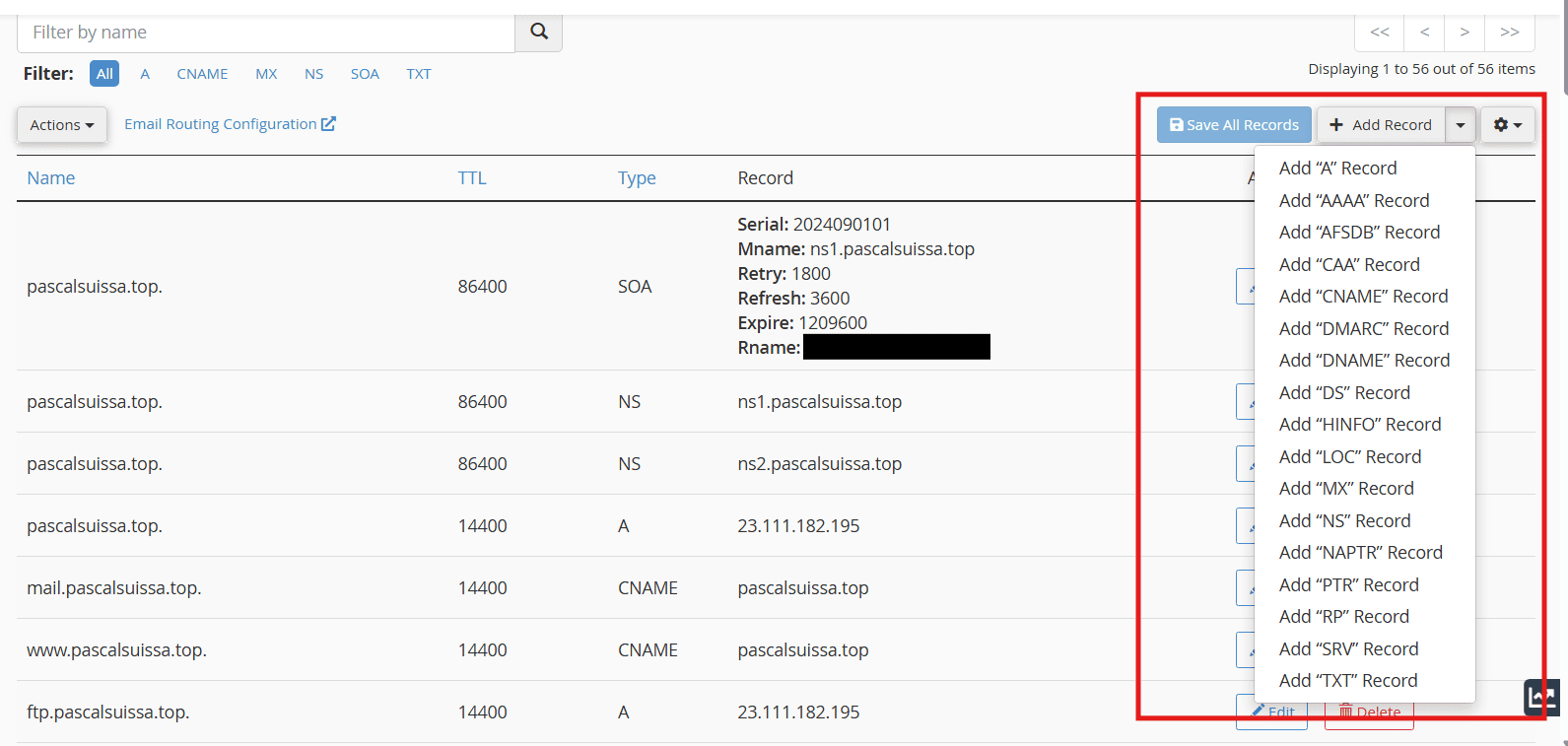
Task: Filter records by NS type
Action: [314, 74]
